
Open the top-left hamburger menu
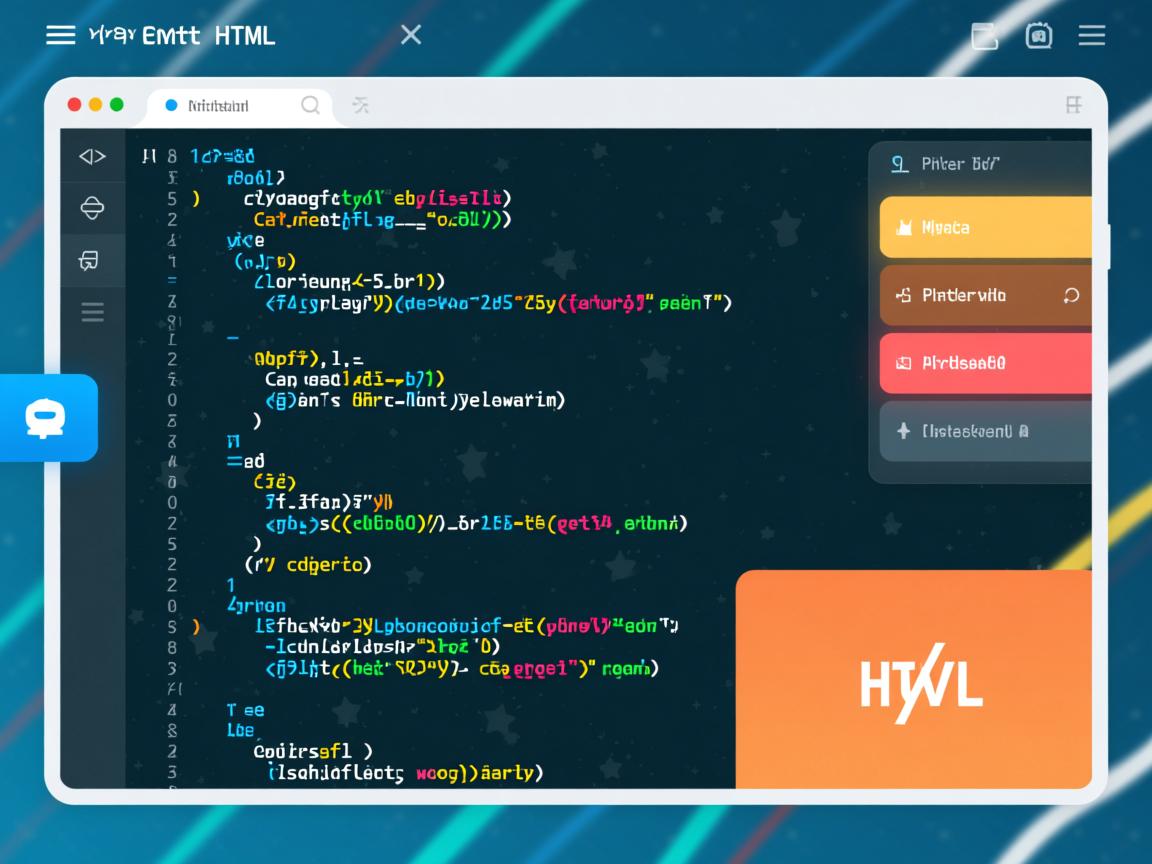(61, 35)
